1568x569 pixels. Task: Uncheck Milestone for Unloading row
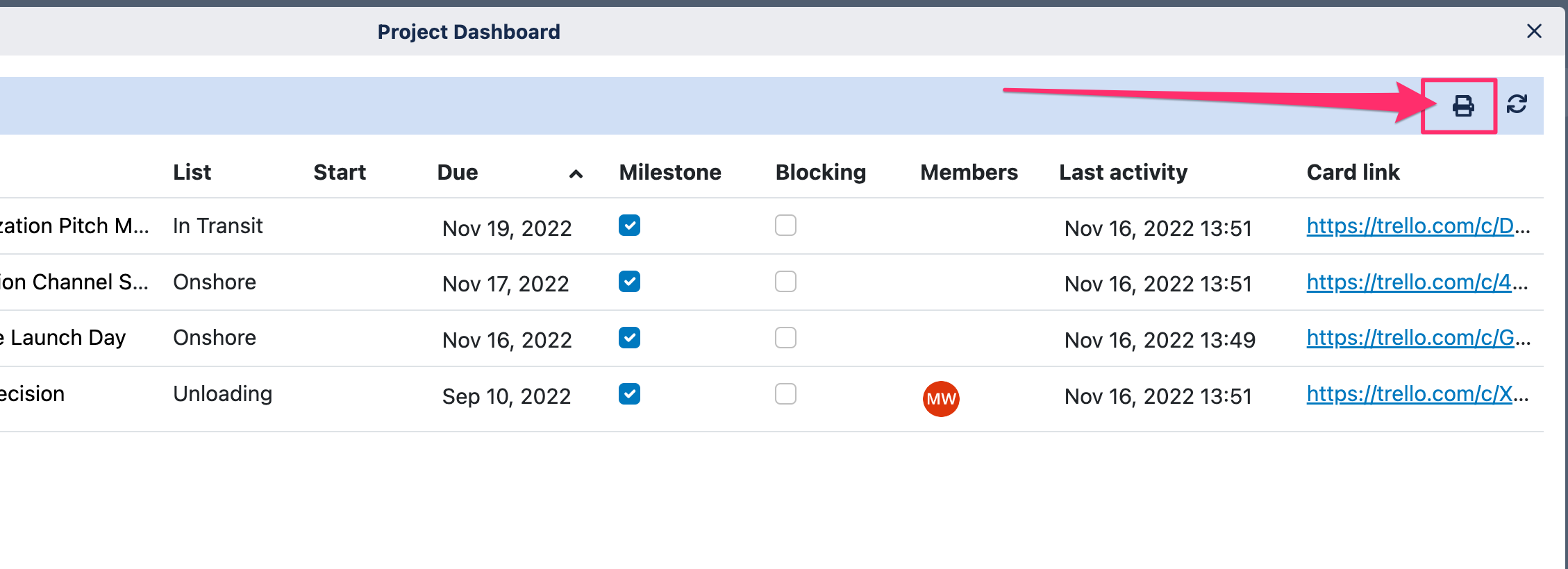pyautogui.click(x=629, y=394)
